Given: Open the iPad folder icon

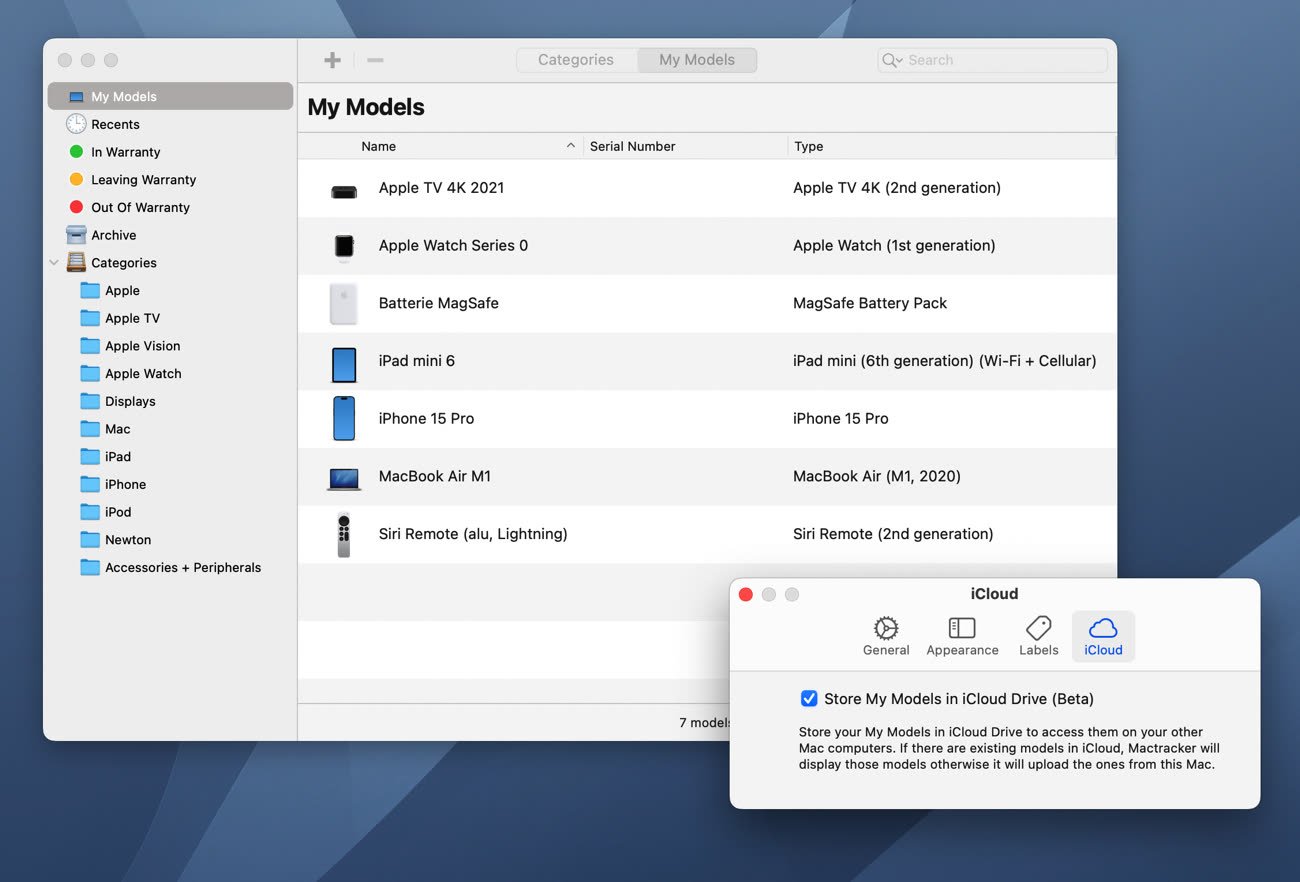Looking at the screenshot, I should [x=90, y=457].
